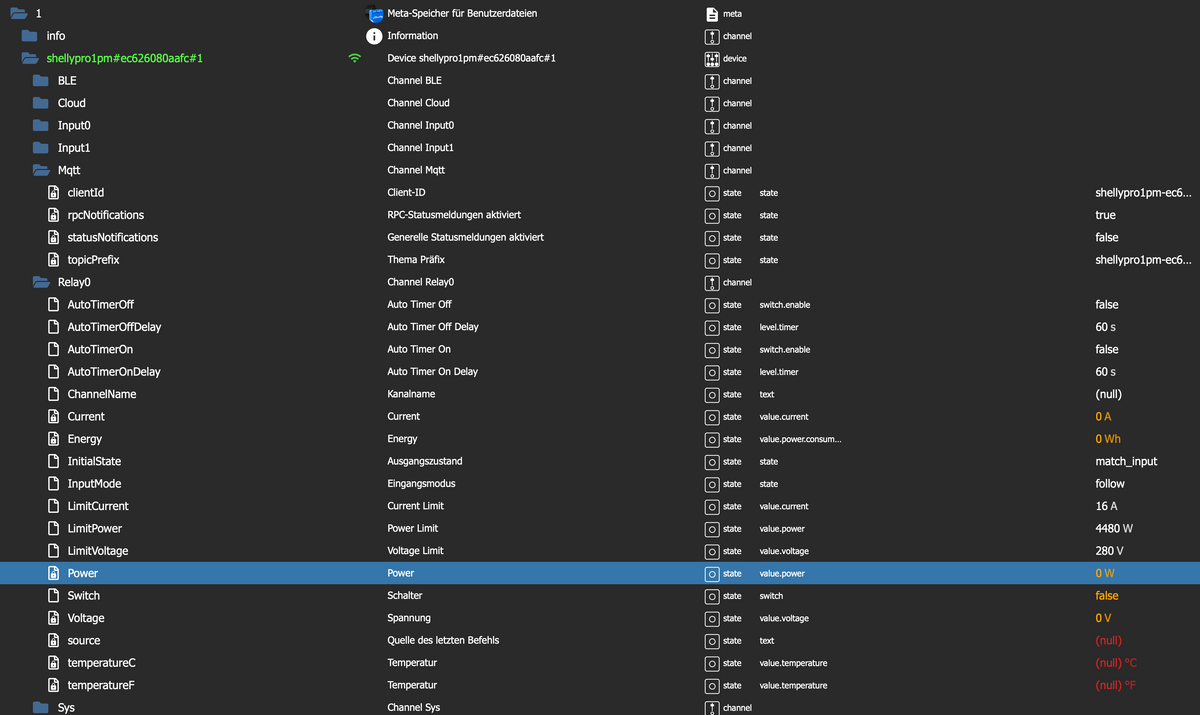Click the Voltage locked file icon
This screenshot has height=715, width=1200.
click(54, 618)
